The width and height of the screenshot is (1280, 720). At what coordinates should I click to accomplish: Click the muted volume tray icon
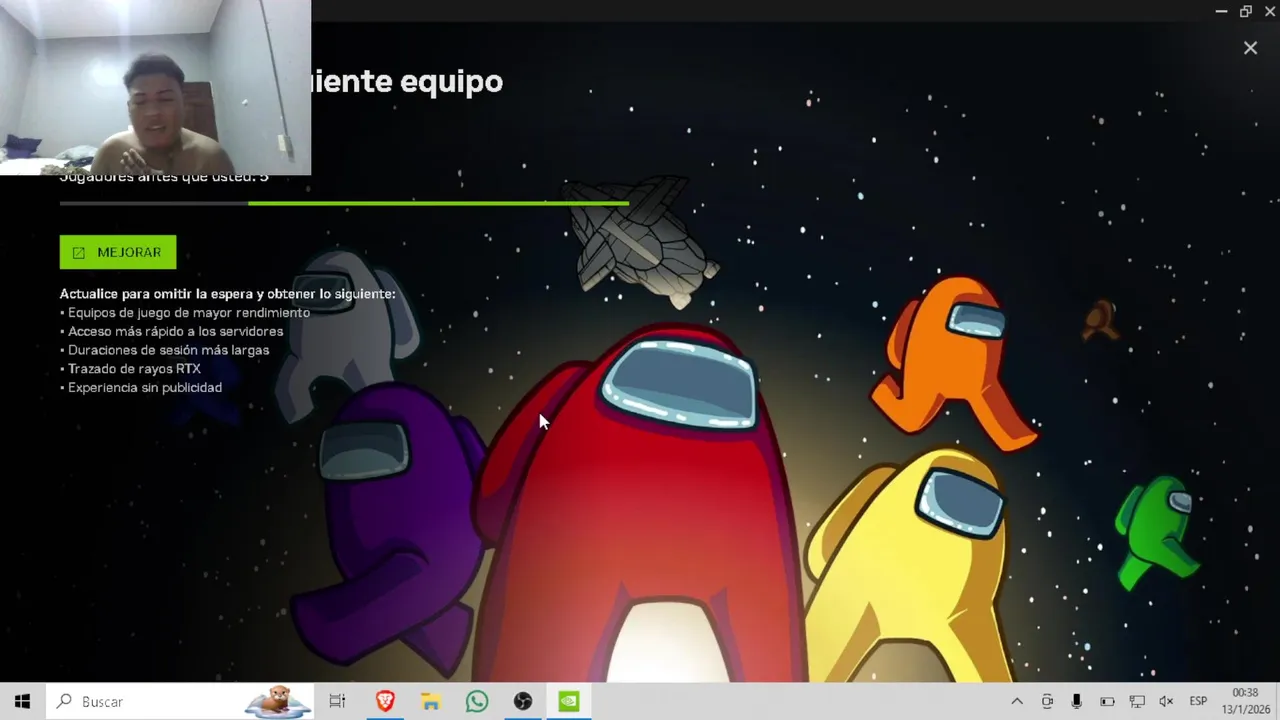pyautogui.click(x=1166, y=701)
